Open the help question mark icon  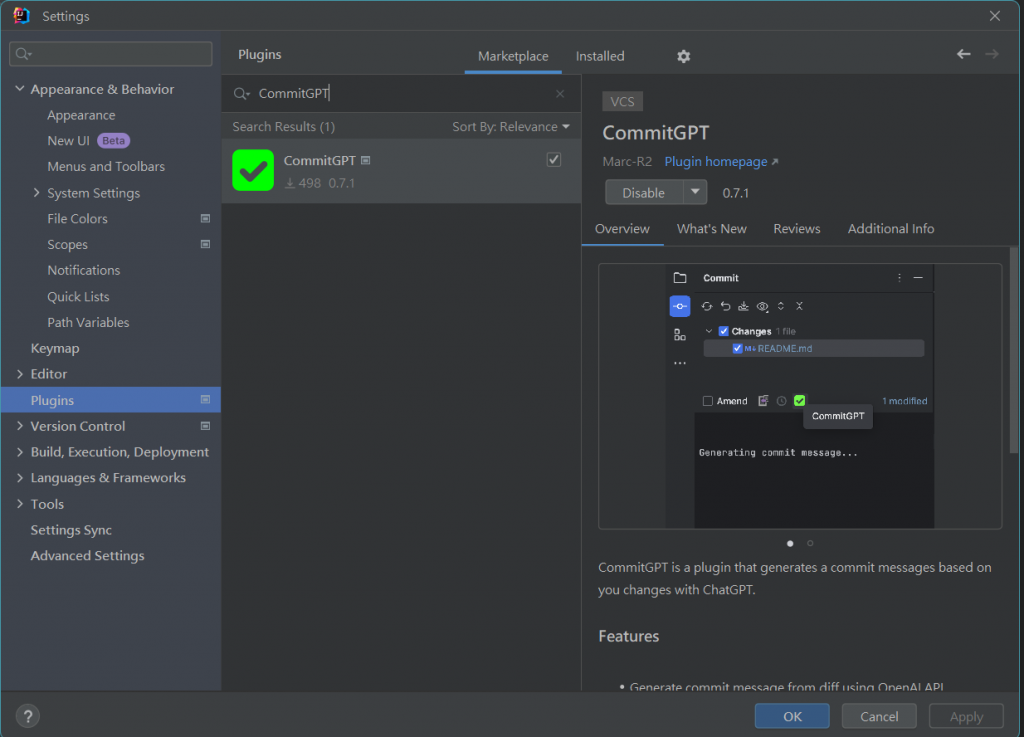tap(27, 716)
